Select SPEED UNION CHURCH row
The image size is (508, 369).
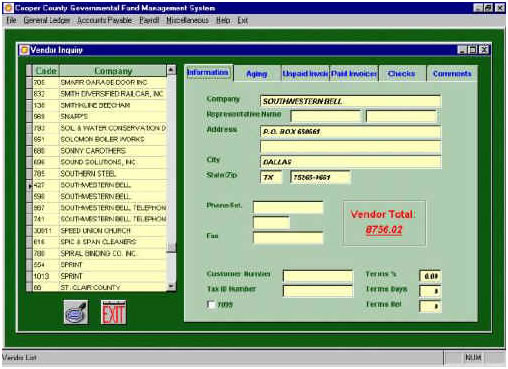point(99,230)
